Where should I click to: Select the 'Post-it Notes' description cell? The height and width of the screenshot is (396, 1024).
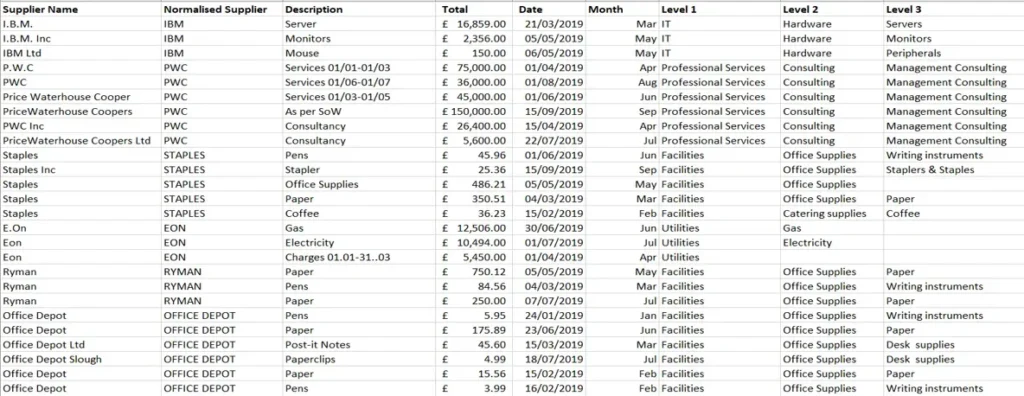point(360,345)
